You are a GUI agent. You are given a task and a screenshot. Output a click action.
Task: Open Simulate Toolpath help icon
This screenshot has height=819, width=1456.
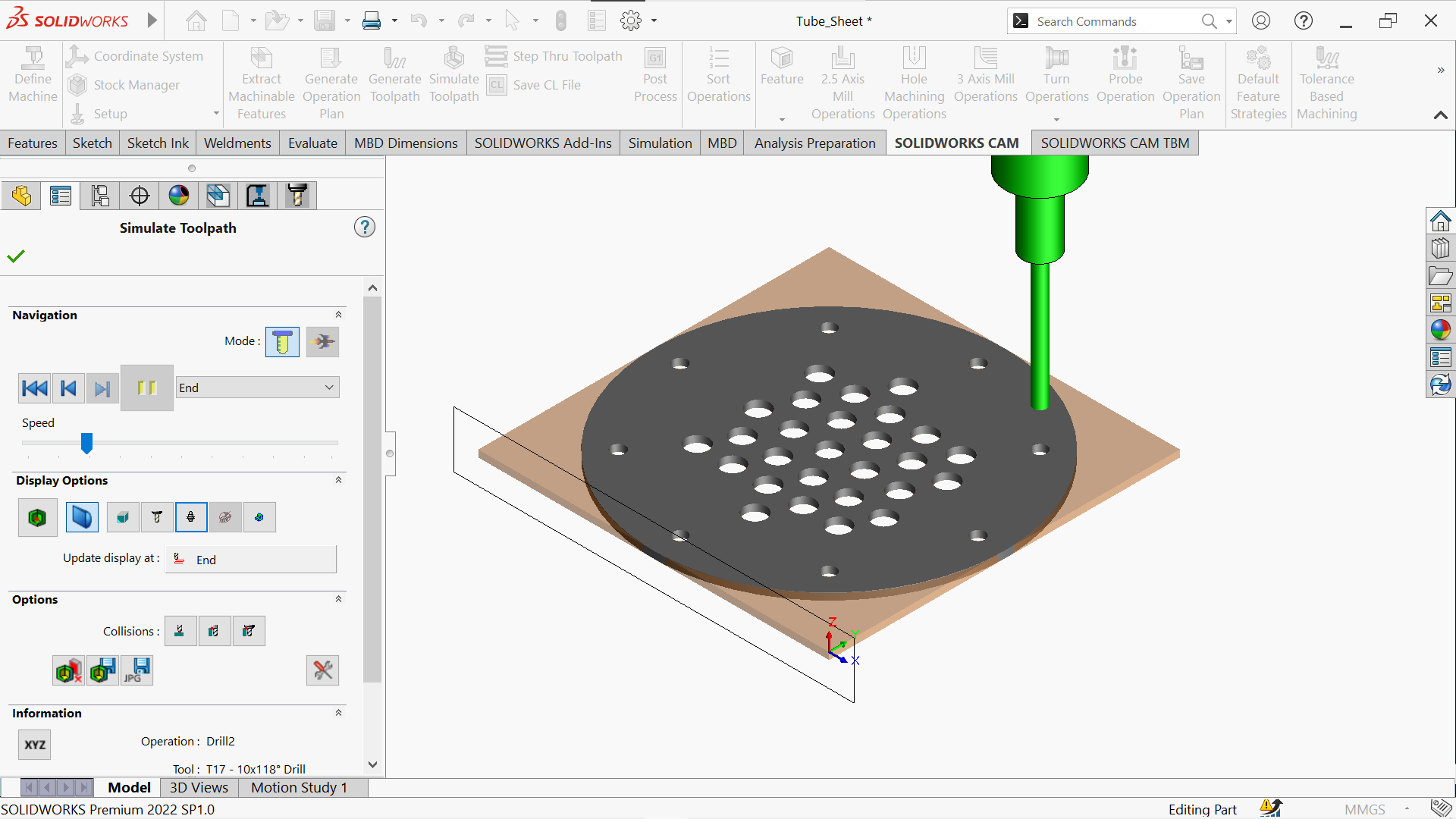pos(365,227)
